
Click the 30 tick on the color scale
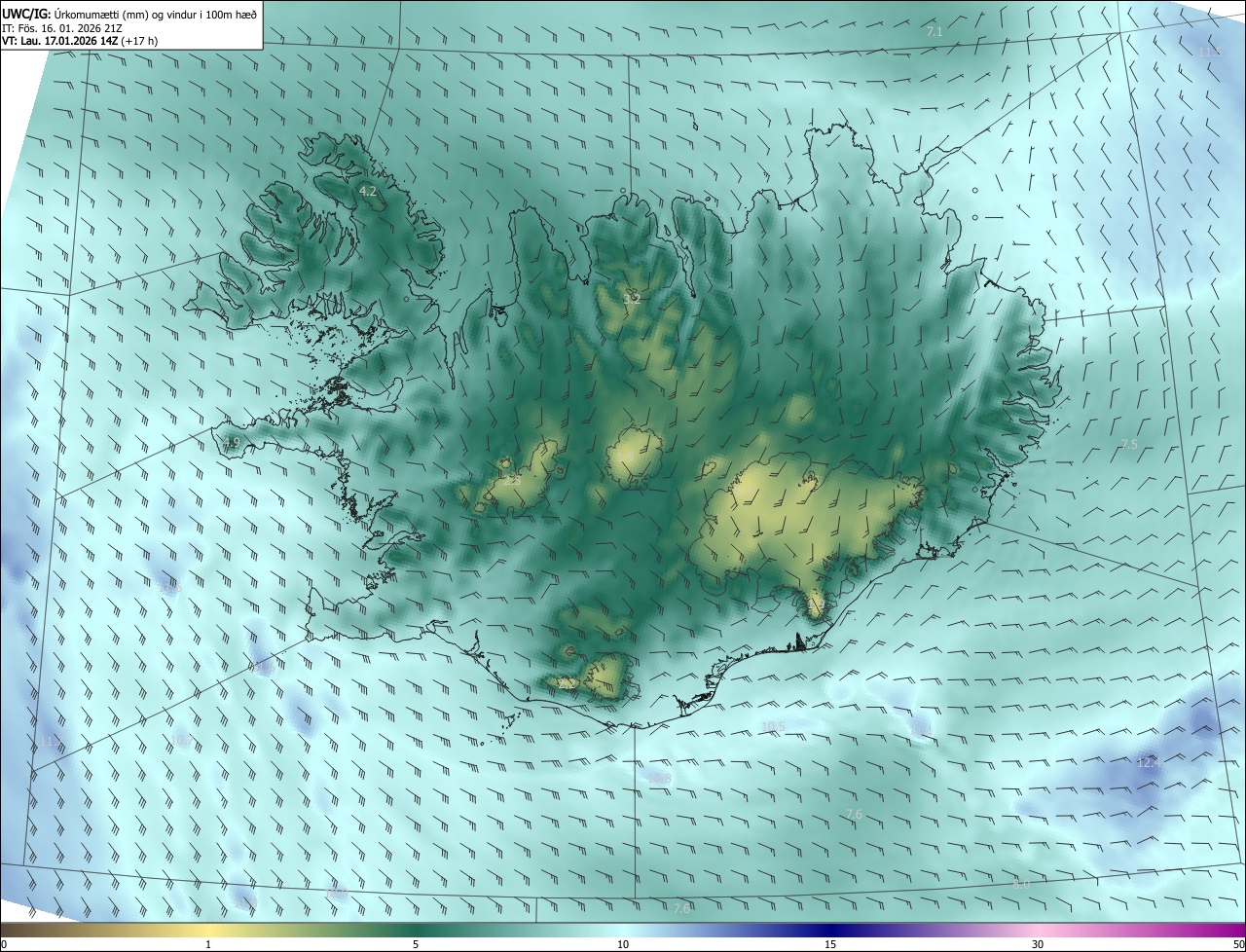click(x=1038, y=944)
